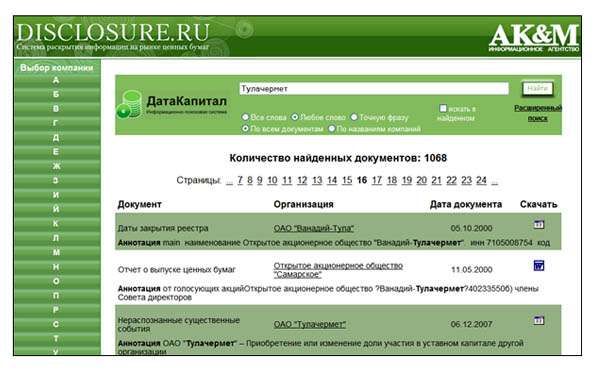Open Открытое акционерное общество "Самарское" link
The width and height of the screenshot is (608, 377).
(x=338, y=270)
